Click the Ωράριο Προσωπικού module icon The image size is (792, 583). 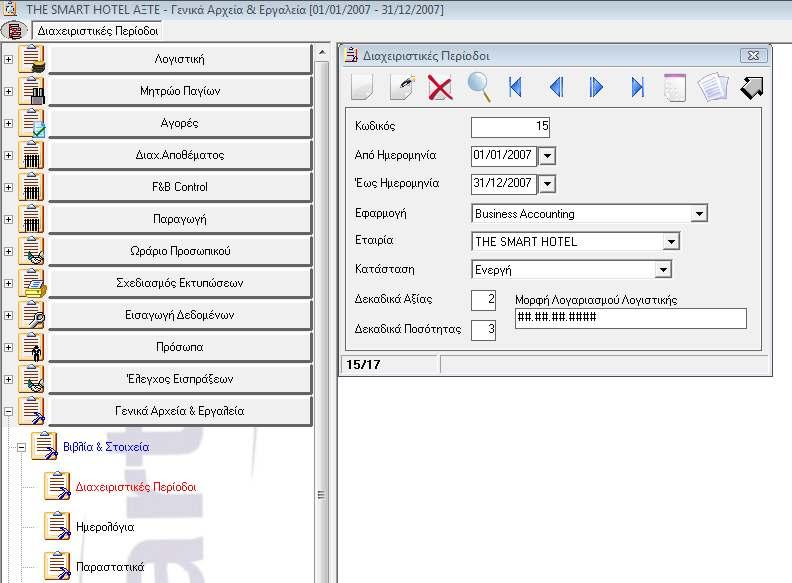31,251
